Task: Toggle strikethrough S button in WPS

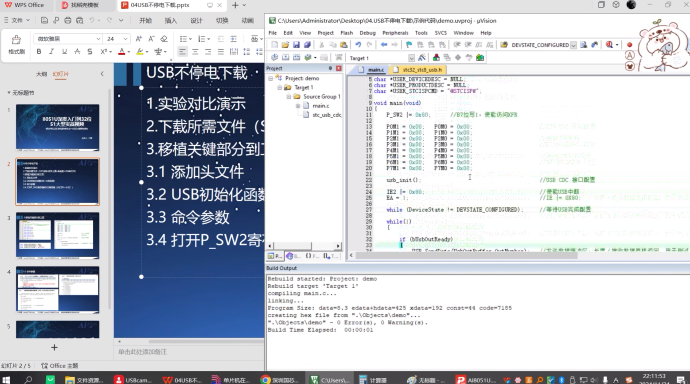Action: 90,52
